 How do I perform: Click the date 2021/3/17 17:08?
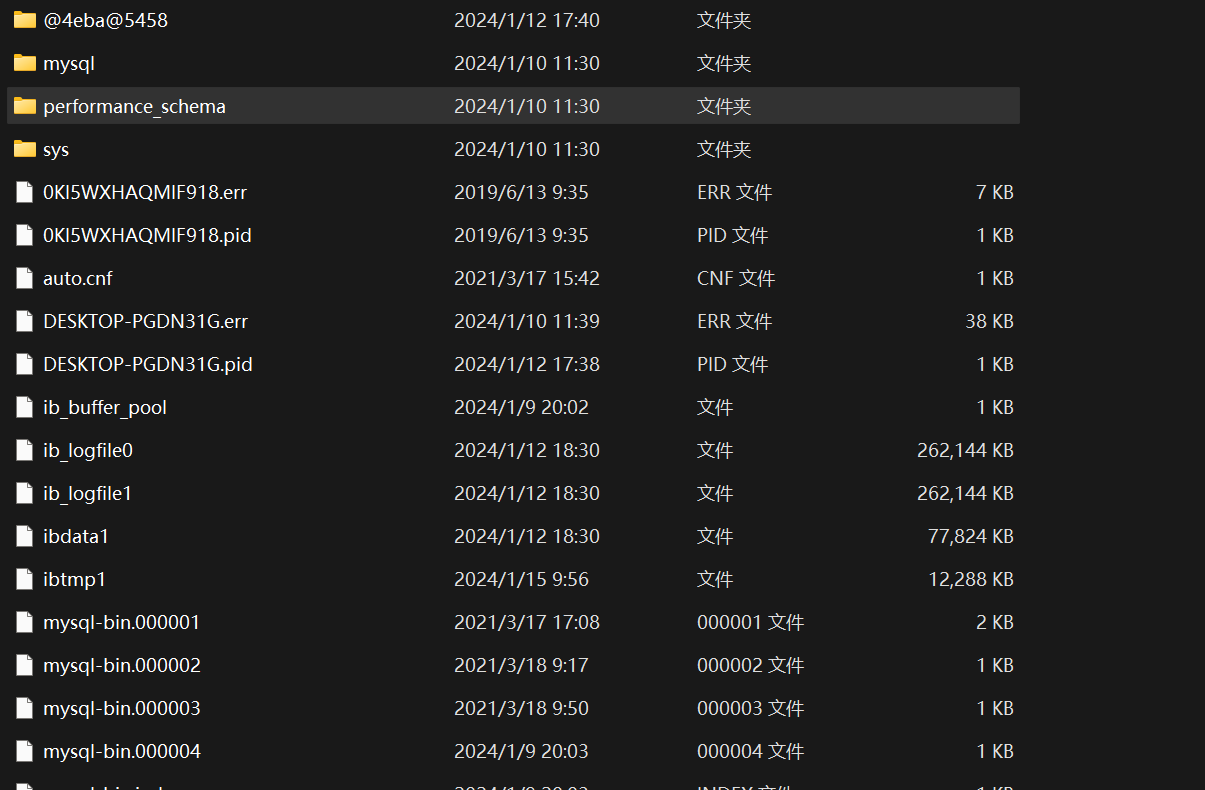pyautogui.click(x=527, y=622)
